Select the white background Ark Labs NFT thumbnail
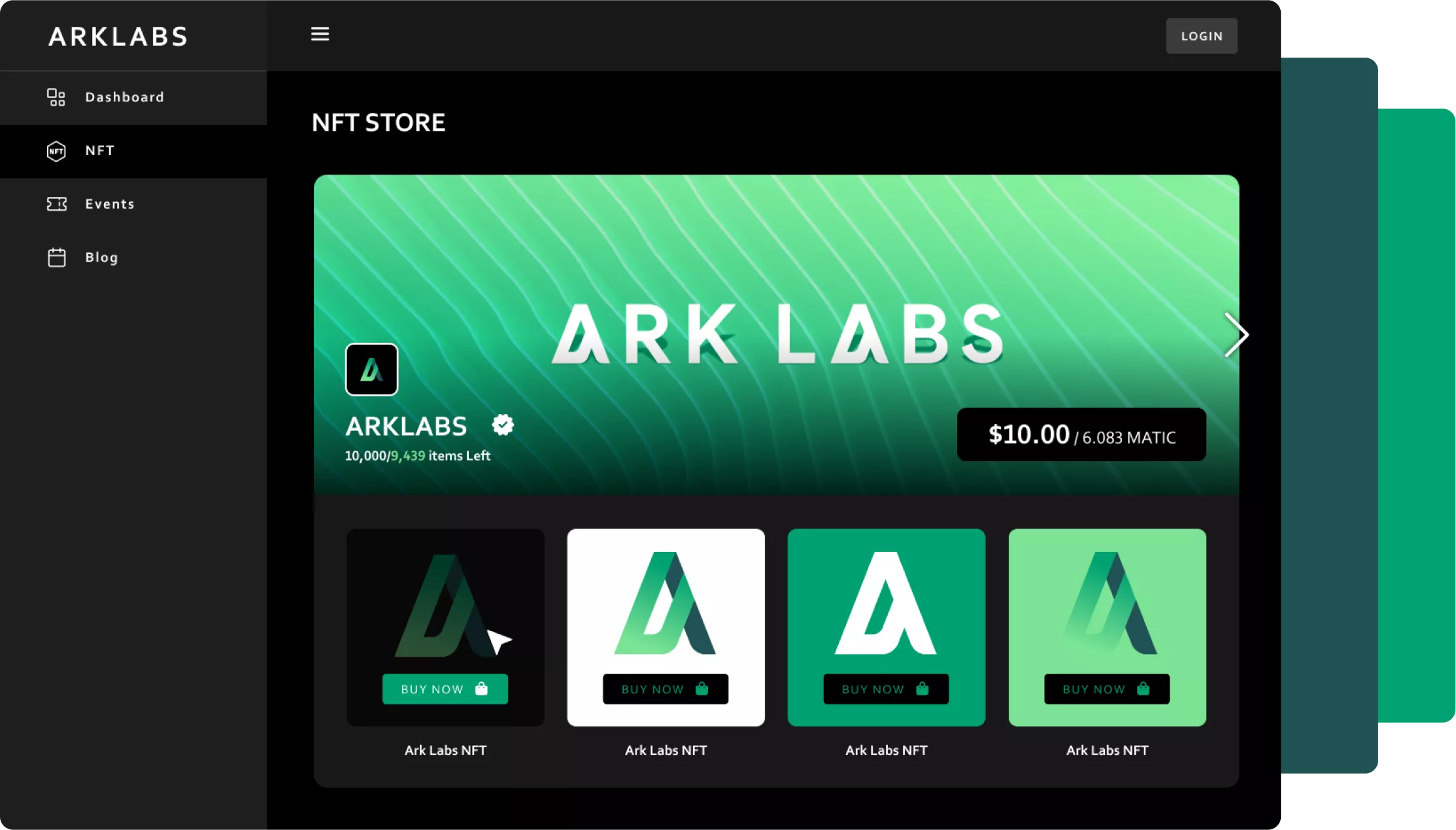The image size is (1456, 830). point(666,627)
